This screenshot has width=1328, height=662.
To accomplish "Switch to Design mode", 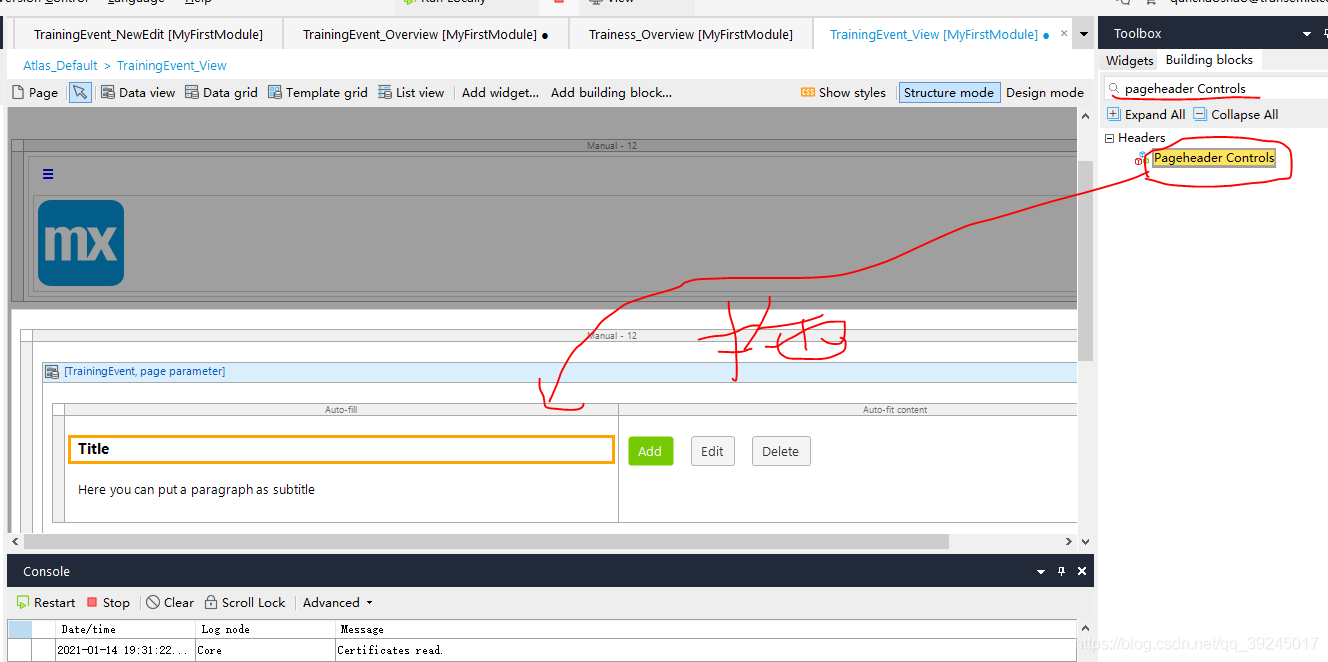I will (1044, 93).
